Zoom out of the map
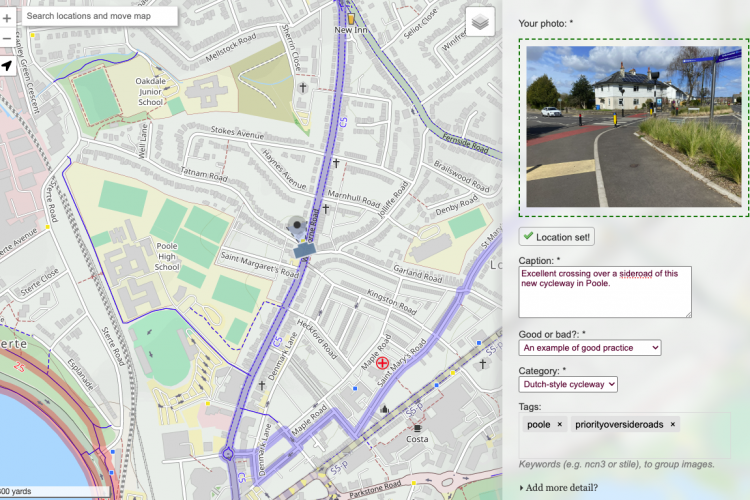The height and width of the screenshot is (500, 750). pyautogui.click(x=7, y=40)
